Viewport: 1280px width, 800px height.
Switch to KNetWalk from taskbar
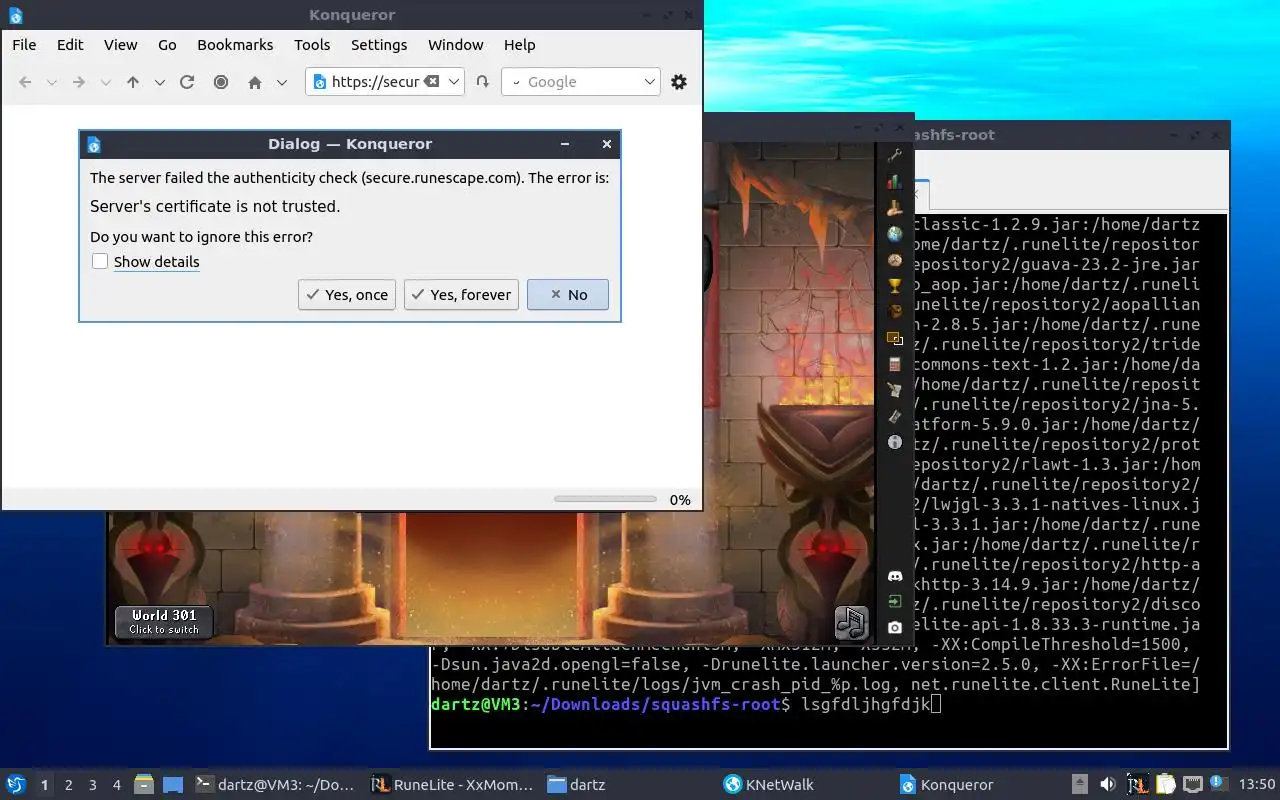(769, 785)
